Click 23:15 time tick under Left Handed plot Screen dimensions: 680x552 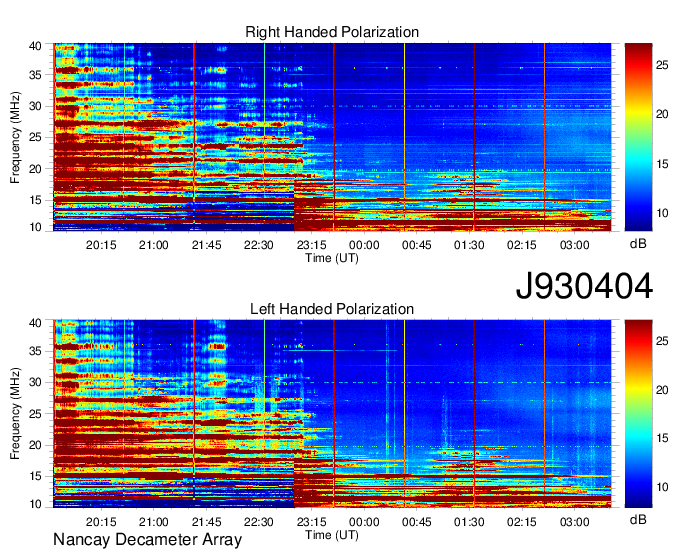click(x=311, y=522)
